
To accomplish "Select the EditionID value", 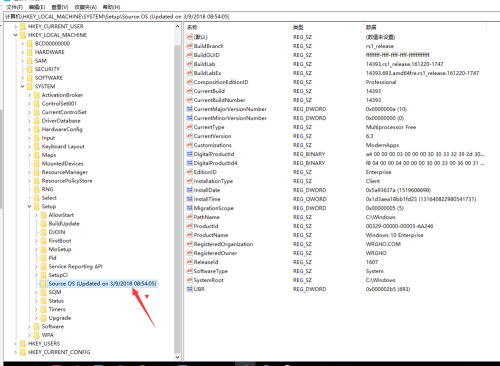I will pos(205,172).
